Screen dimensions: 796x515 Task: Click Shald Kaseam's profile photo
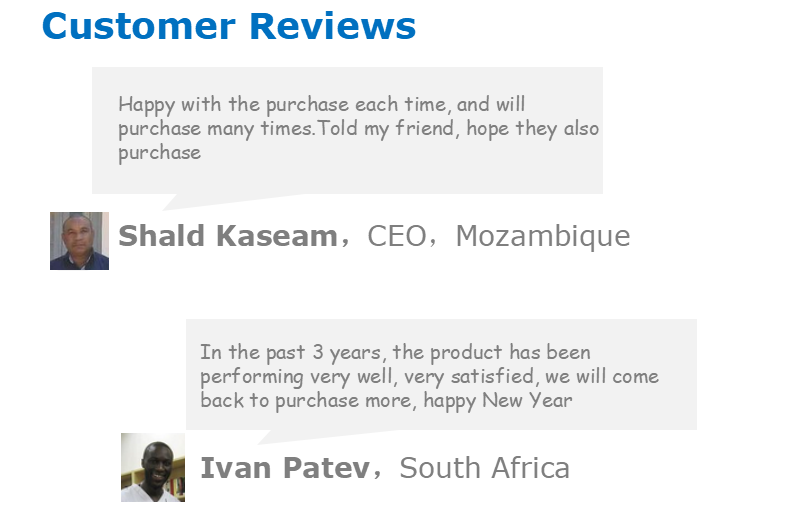79,240
